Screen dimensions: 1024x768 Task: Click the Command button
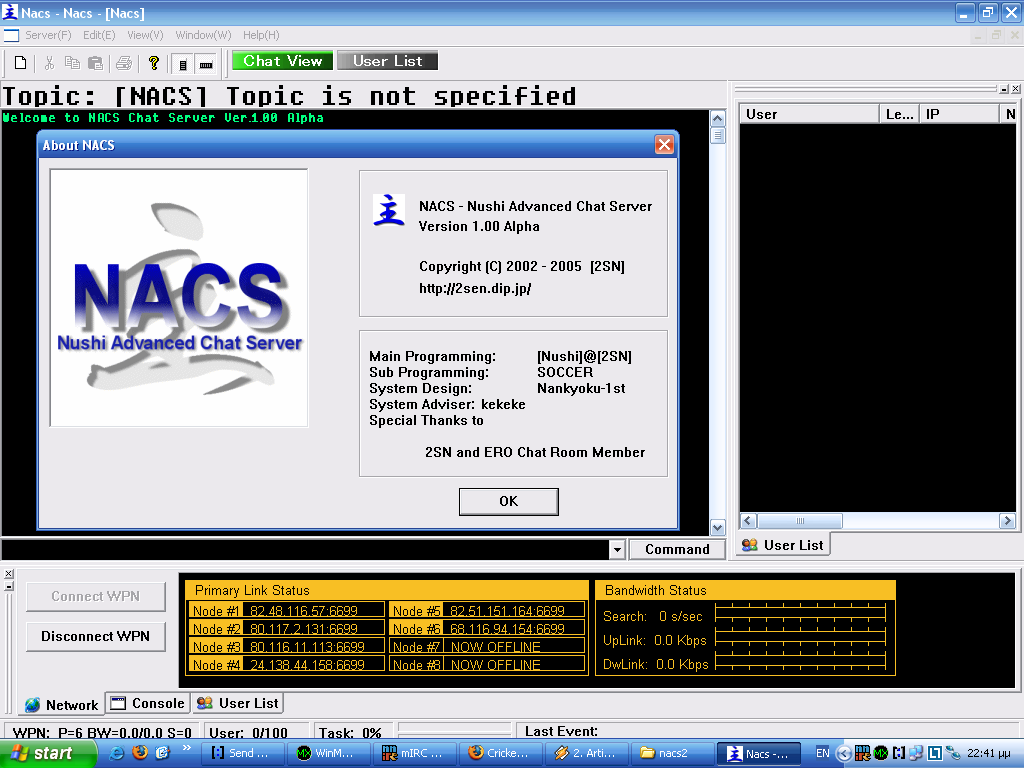[677, 549]
